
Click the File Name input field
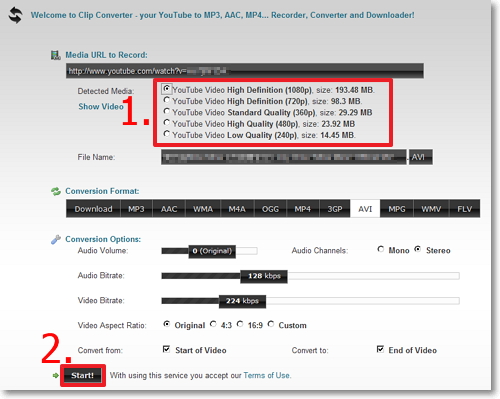[x=284, y=157]
